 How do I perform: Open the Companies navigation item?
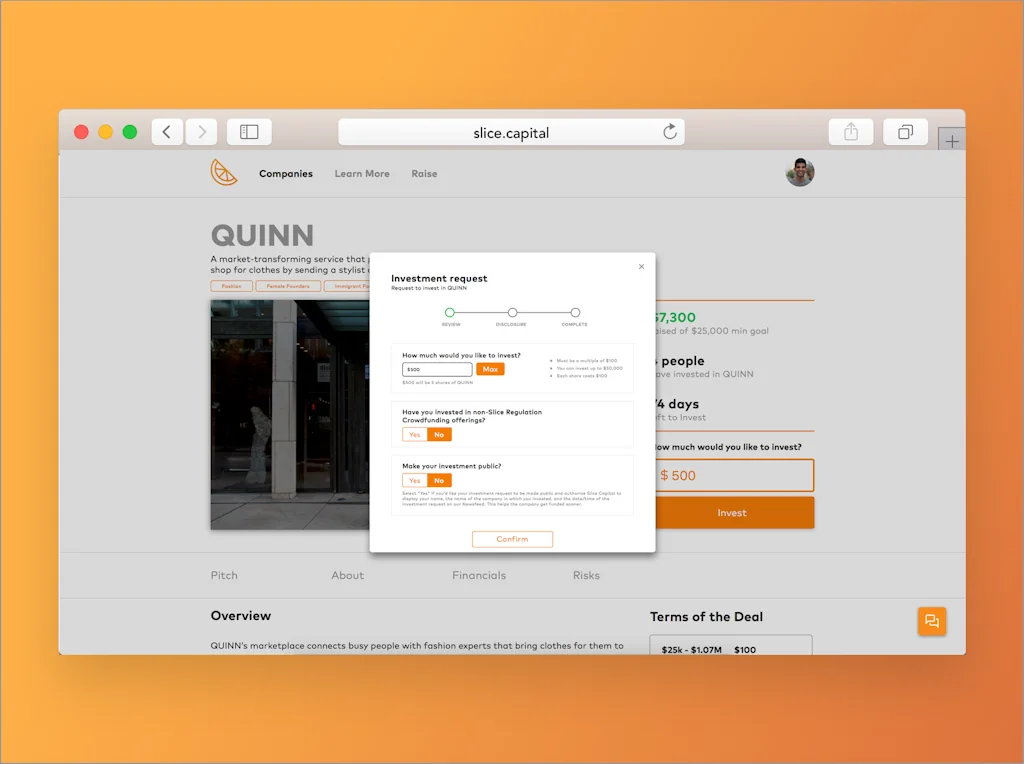point(286,173)
